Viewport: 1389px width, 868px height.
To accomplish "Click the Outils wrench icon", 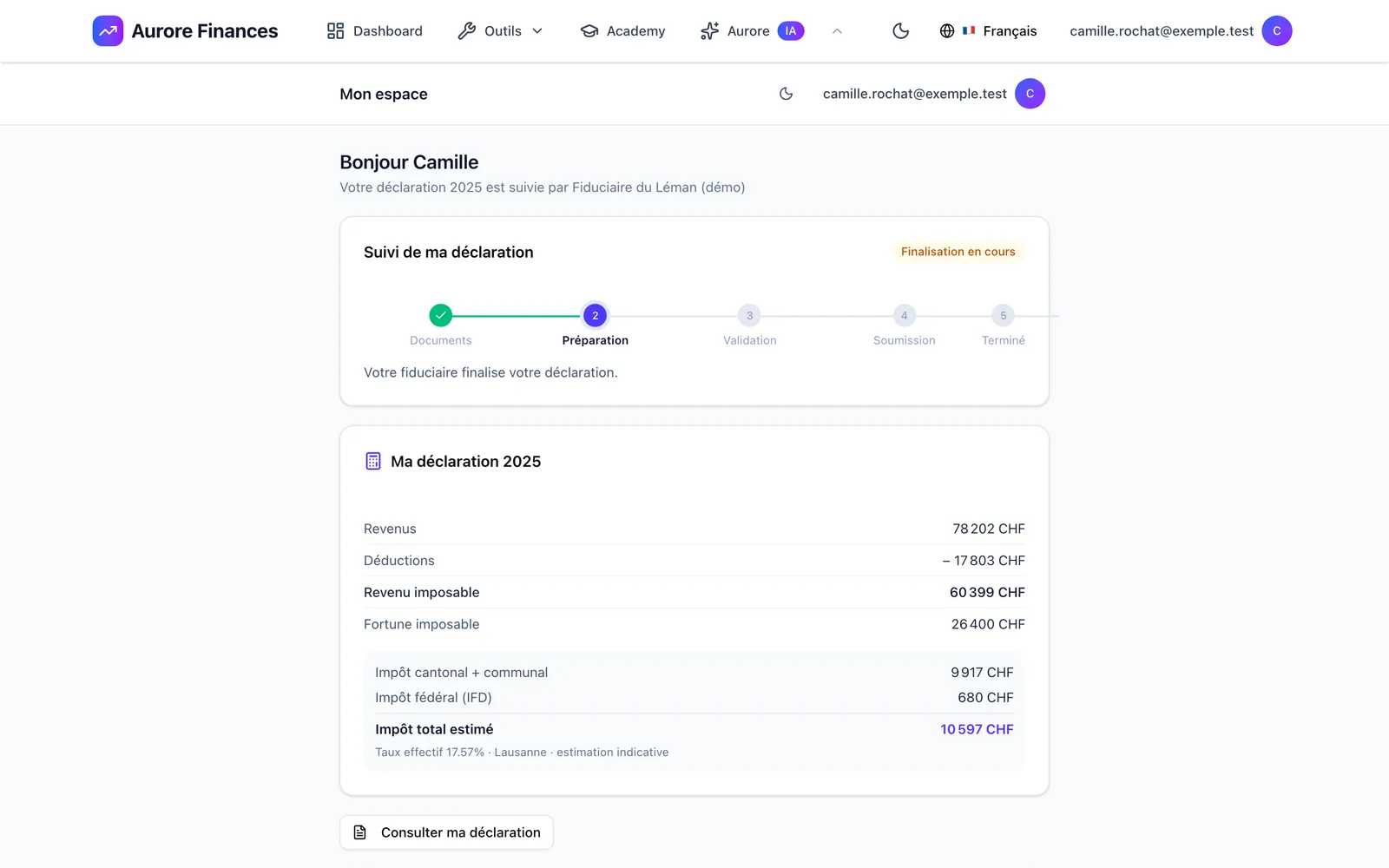I will [467, 31].
